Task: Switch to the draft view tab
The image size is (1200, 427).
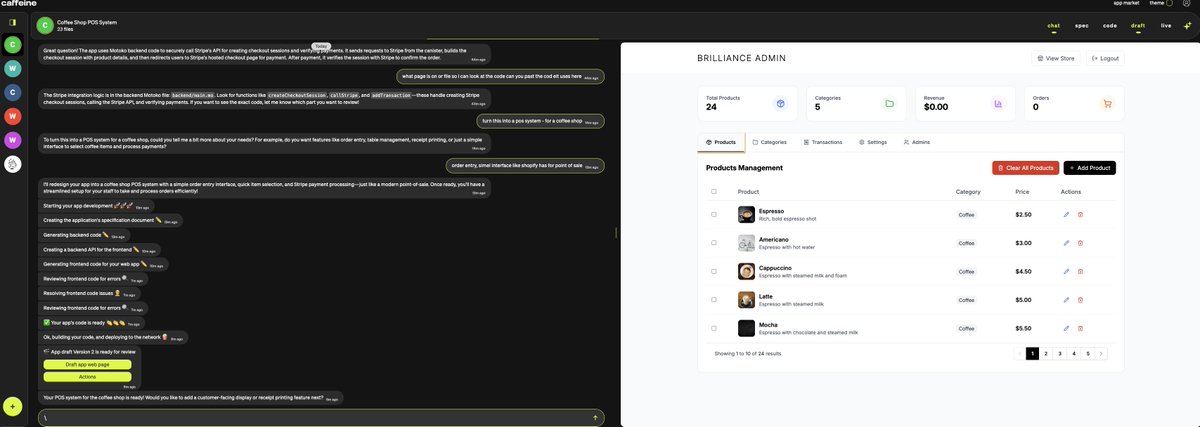Action: [x=1138, y=25]
